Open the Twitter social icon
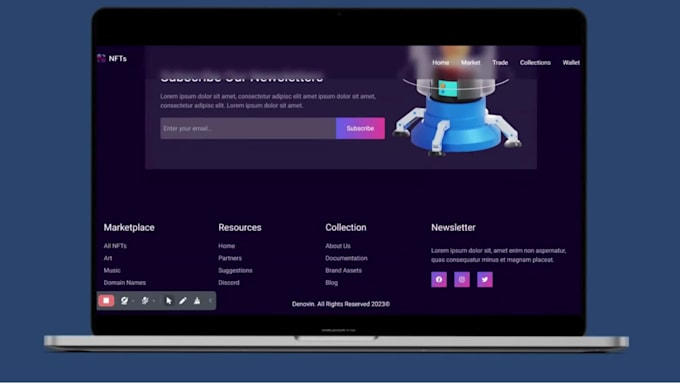Viewport: 680px width, 383px height. [485, 279]
